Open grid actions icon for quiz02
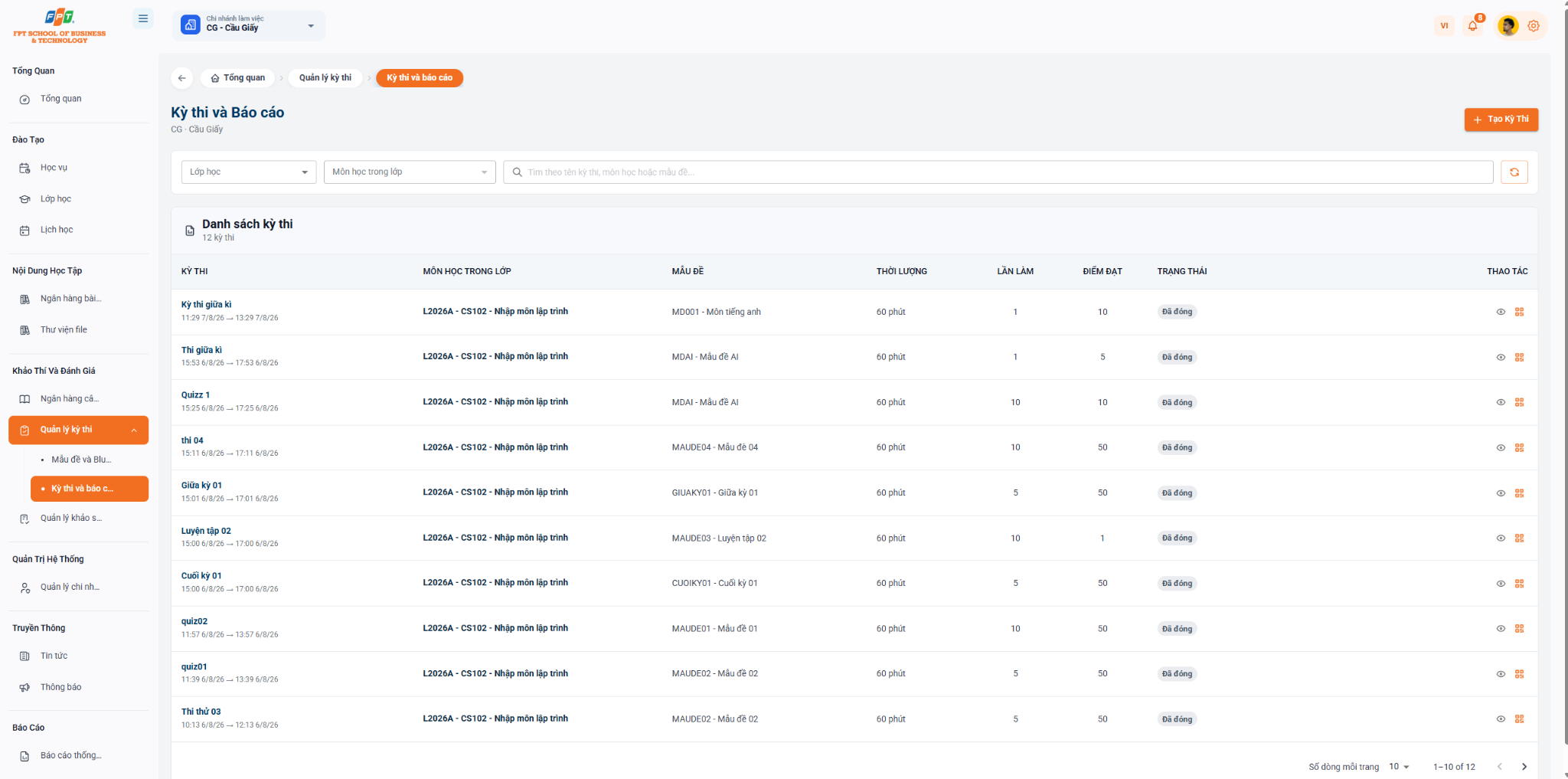The height and width of the screenshot is (779, 1568). click(x=1519, y=628)
